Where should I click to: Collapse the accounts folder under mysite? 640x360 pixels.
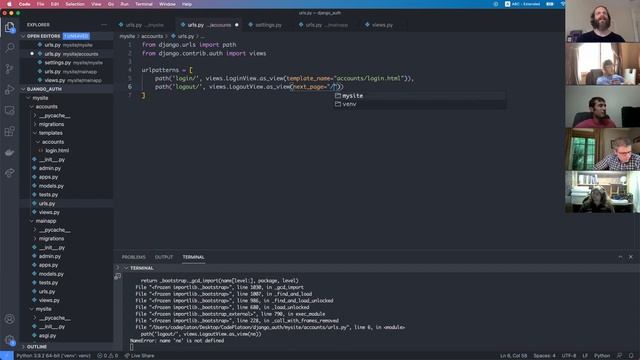[x=47, y=107]
